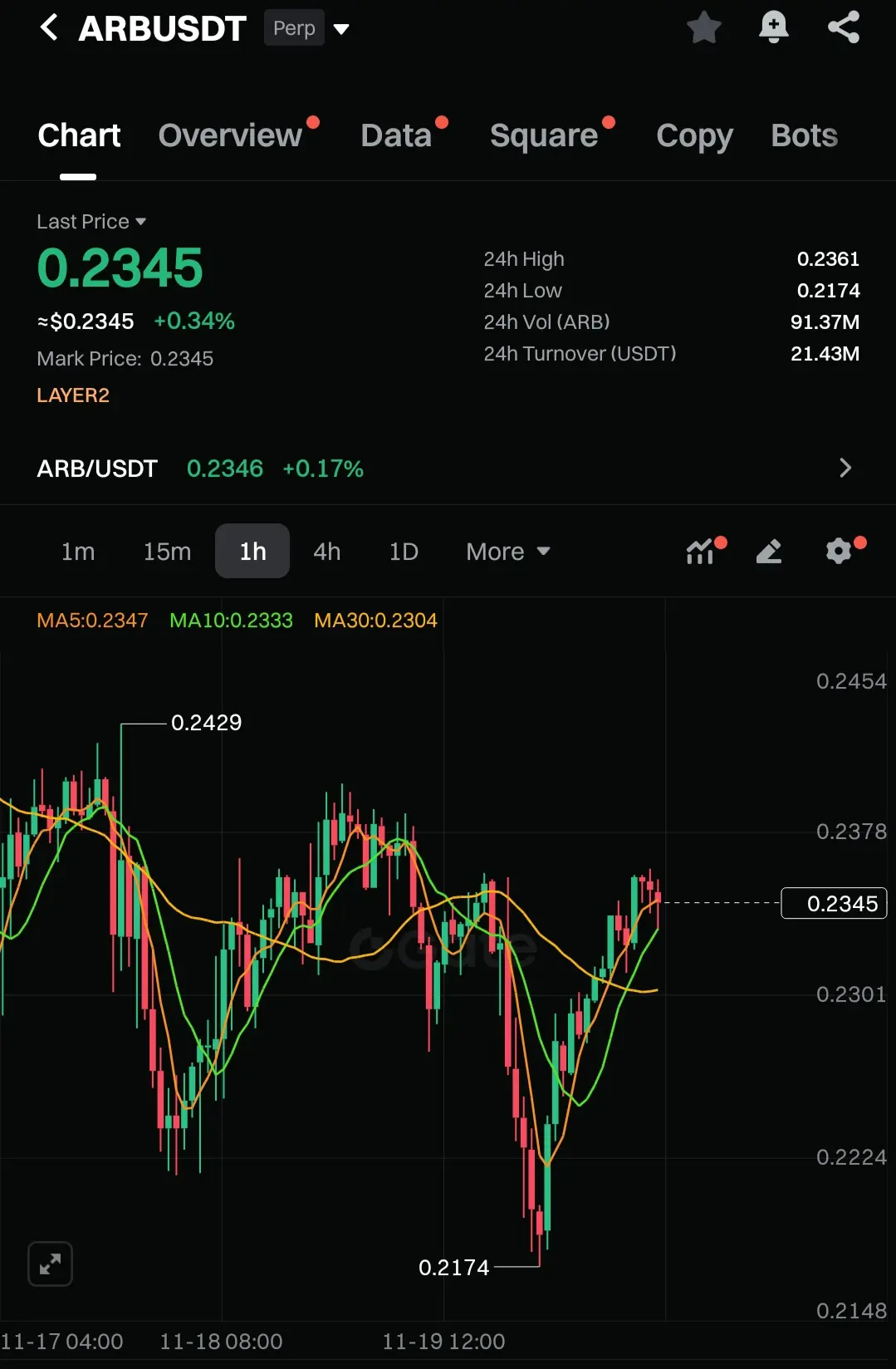Select the 4h timeframe
The image size is (896, 1369).
click(327, 552)
